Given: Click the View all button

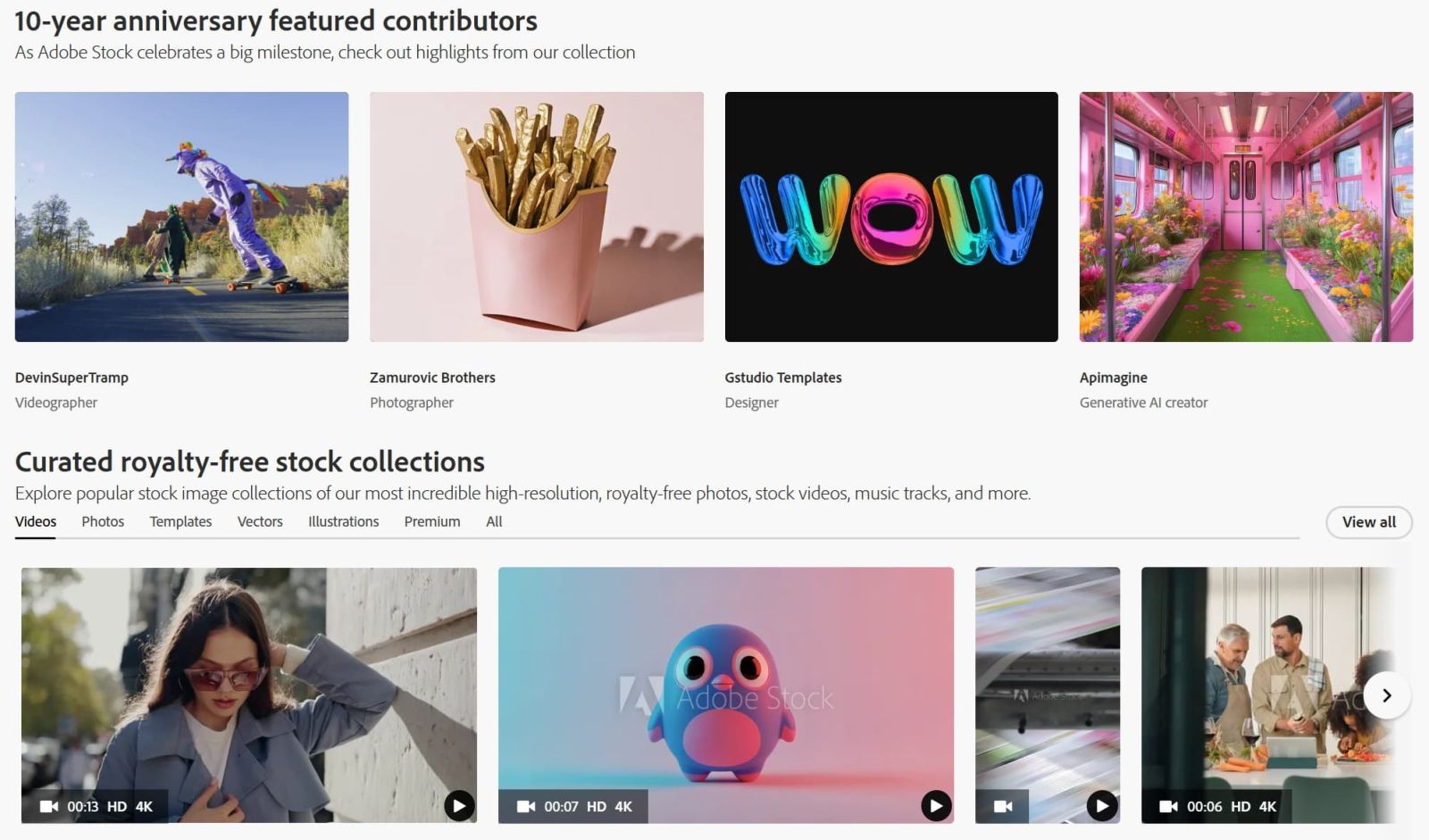Looking at the screenshot, I should click(1368, 522).
